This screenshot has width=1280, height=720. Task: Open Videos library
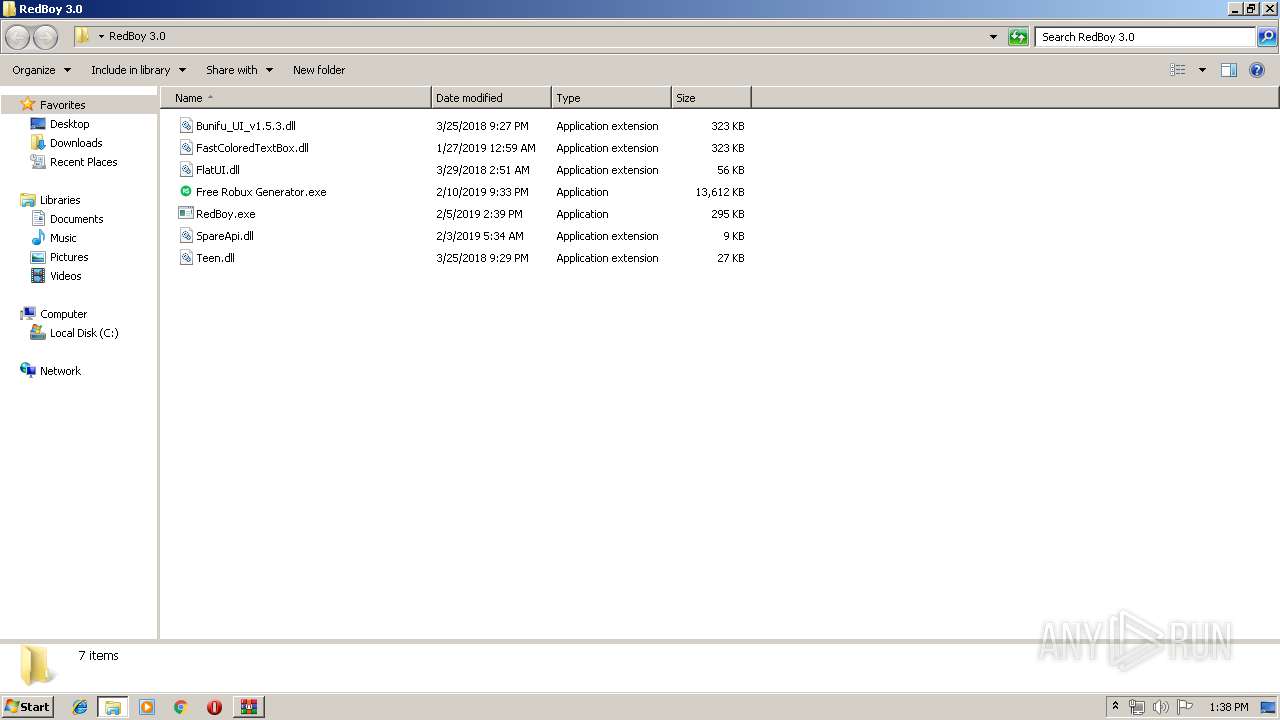click(65, 276)
